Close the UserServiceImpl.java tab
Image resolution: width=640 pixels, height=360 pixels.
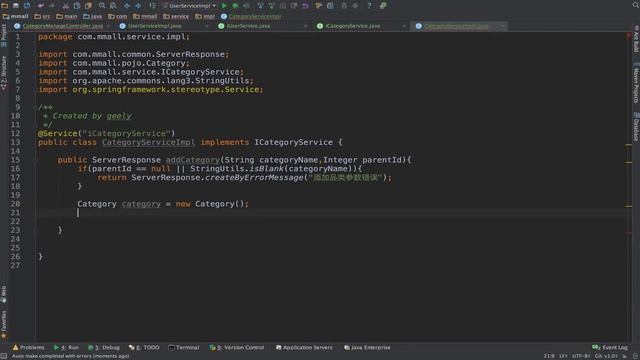pyautogui.click(x=207, y=26)
